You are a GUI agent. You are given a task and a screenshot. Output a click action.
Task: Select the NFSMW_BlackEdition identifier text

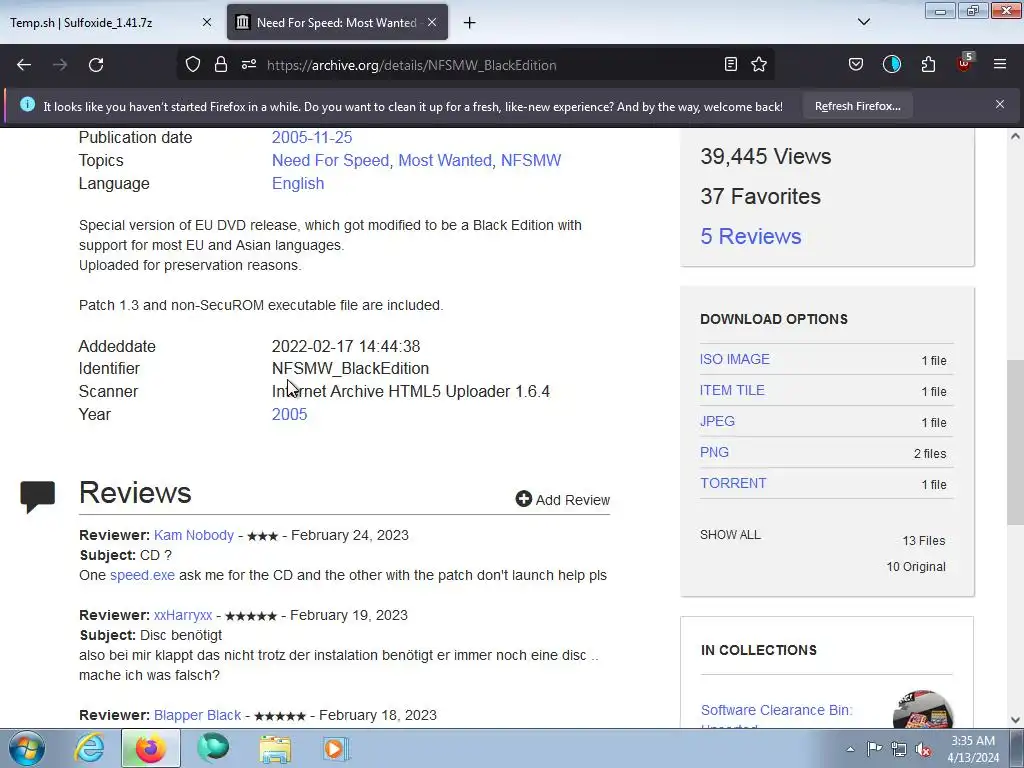350,368
